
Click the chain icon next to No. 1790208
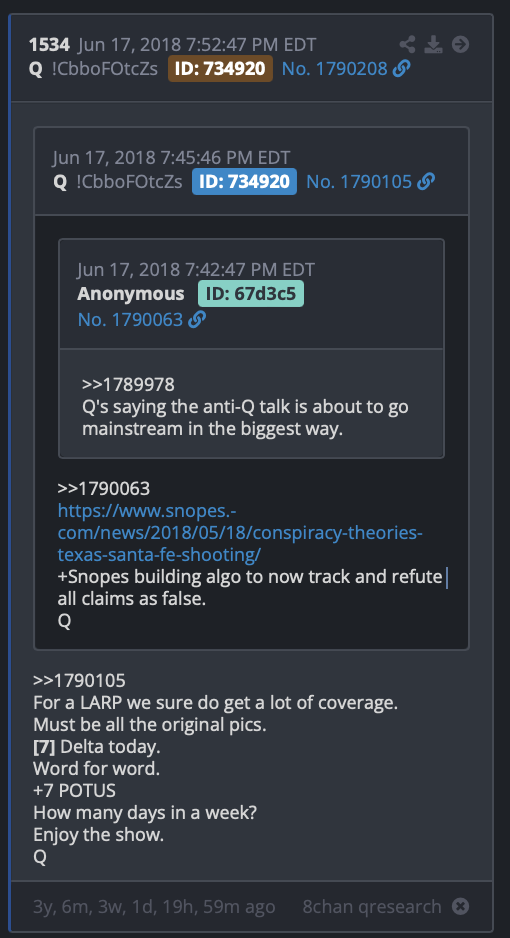click(x=402, y=69)
